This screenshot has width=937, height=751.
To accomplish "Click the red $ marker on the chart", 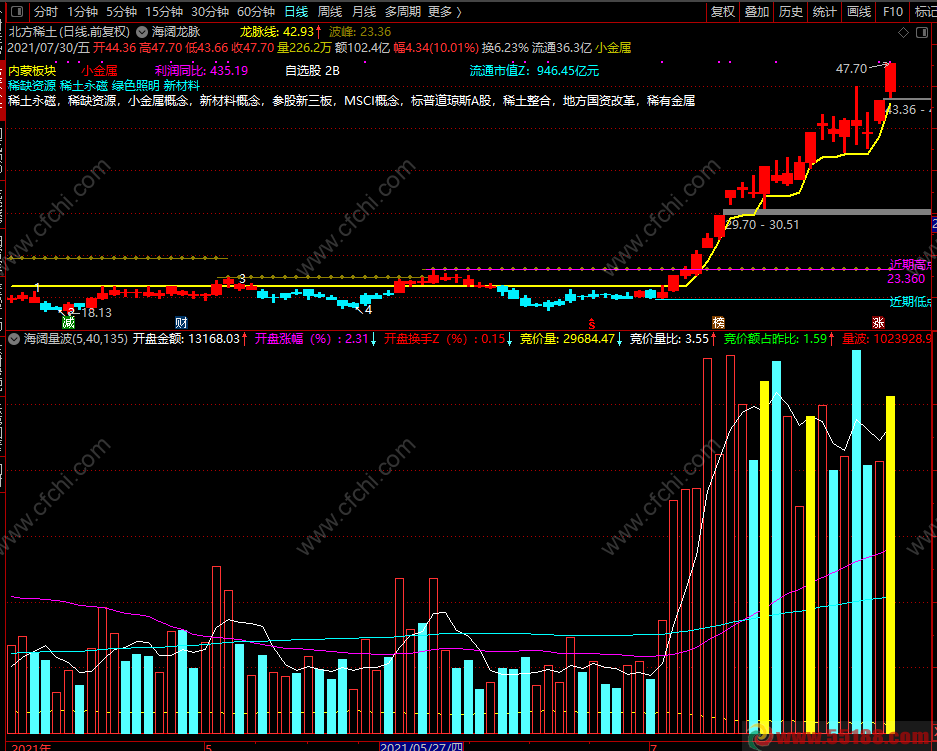I will [592, 324].
